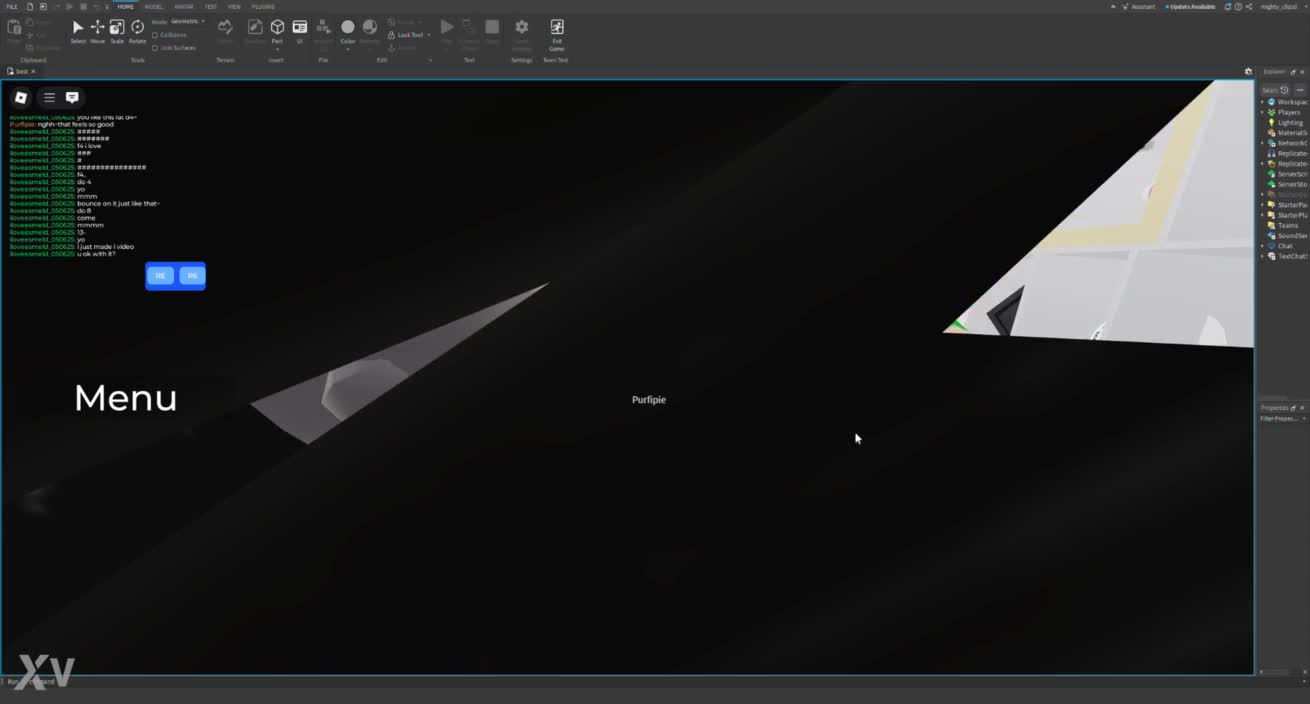The width and height of the screenshot is (1310, 704).
Task: Click the Update Available button
Action: 1190,6
